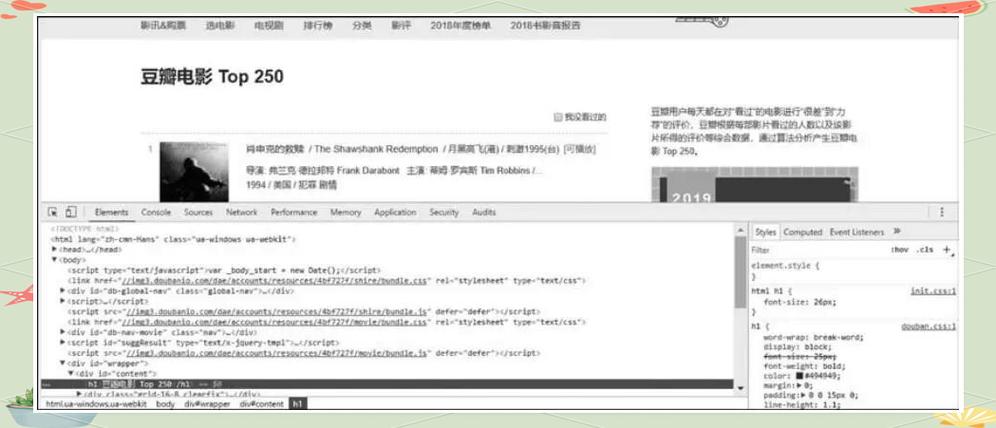Viewport: 996px width, 428px height.
Task: Open the 选电影 nav menu item
Action: tap(220, 26)
